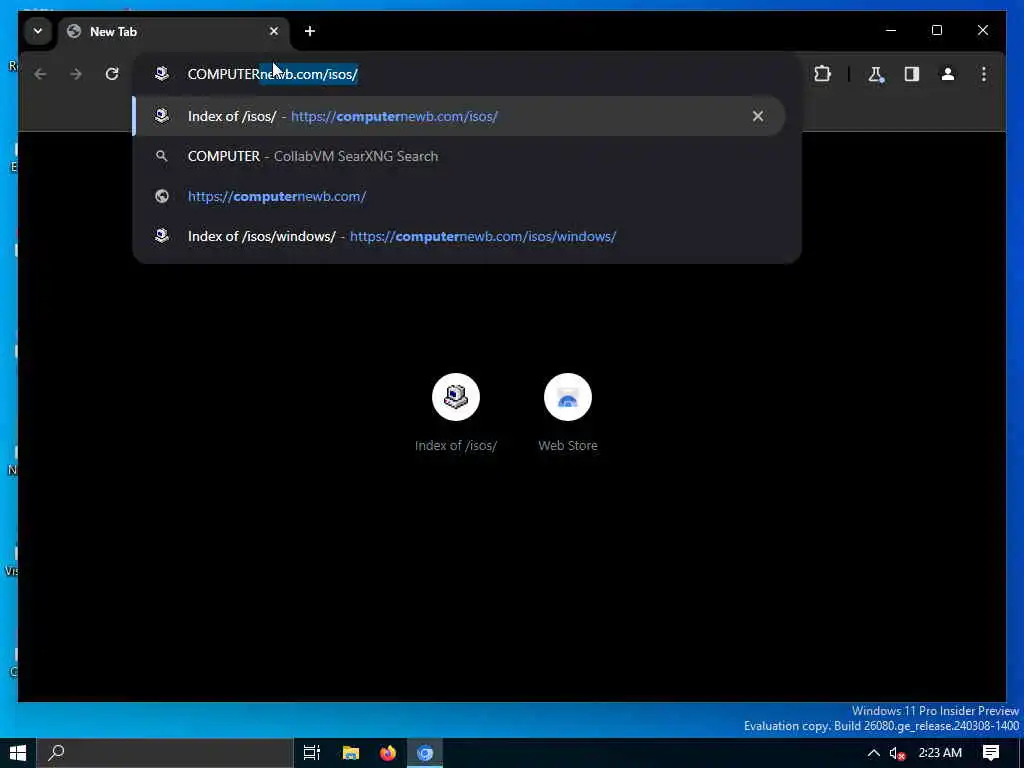The width and height of the screenshot is (1024, 768).
Task: Reload the page
Action: [112, 74]
